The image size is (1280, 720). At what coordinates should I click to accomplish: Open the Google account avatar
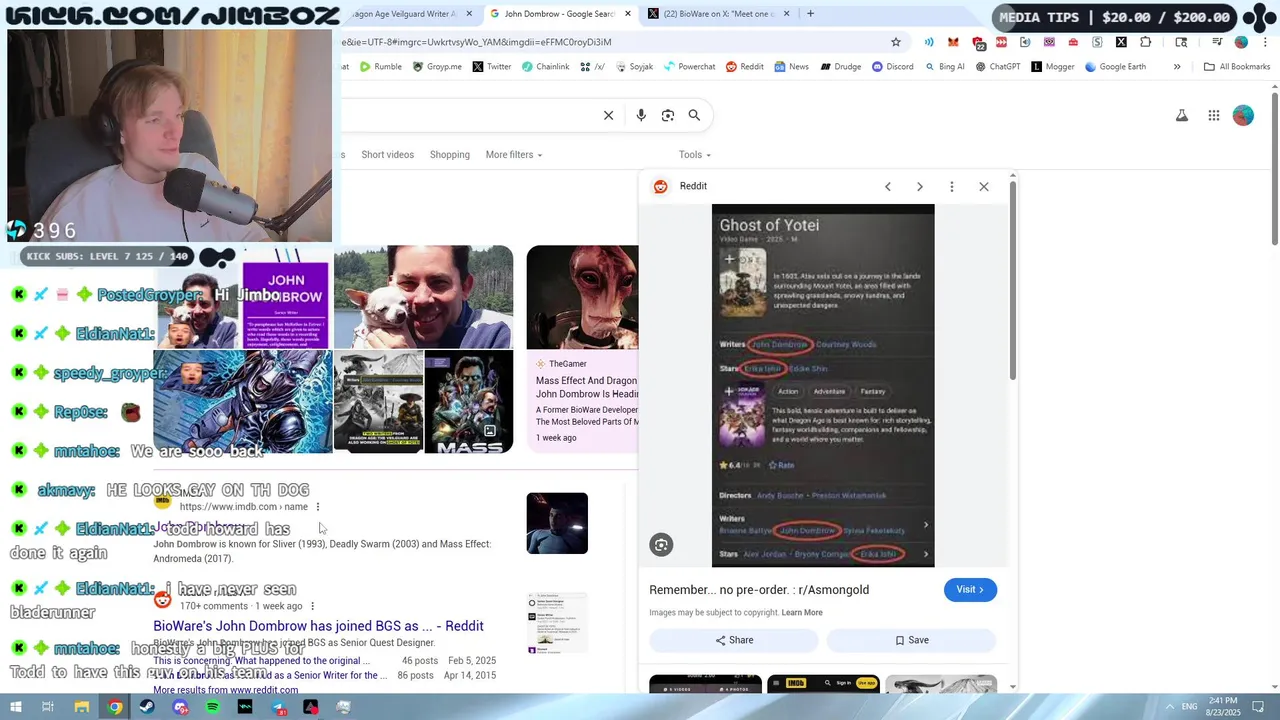1243,116
